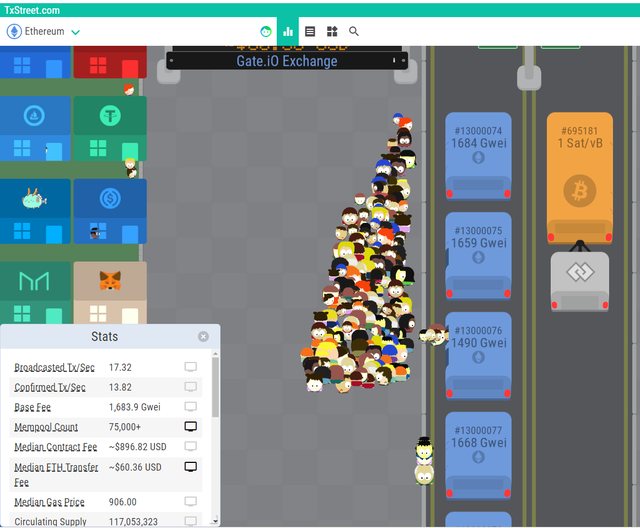The height and width of the screenshot is (528, 640).
Task: Open the block visualizer dashboard icon
Action: click(332, 31)
